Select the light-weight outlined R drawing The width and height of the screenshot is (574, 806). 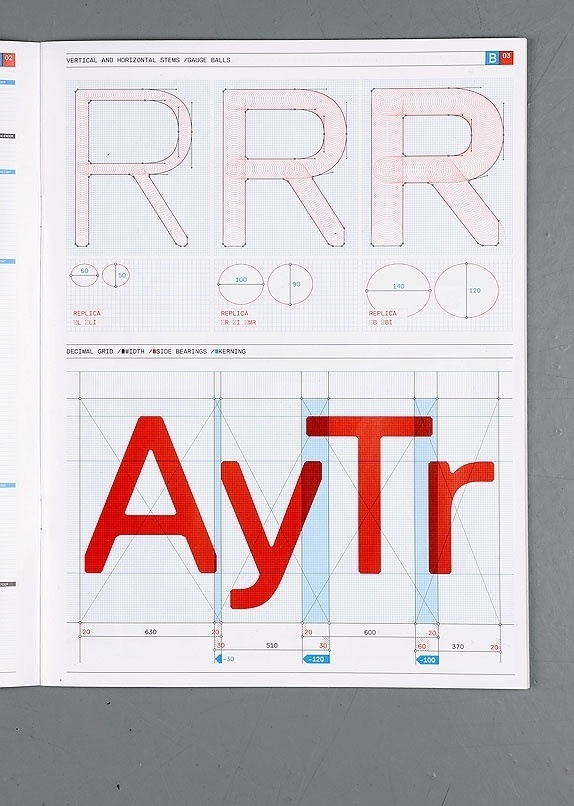(x=133, y=168)
